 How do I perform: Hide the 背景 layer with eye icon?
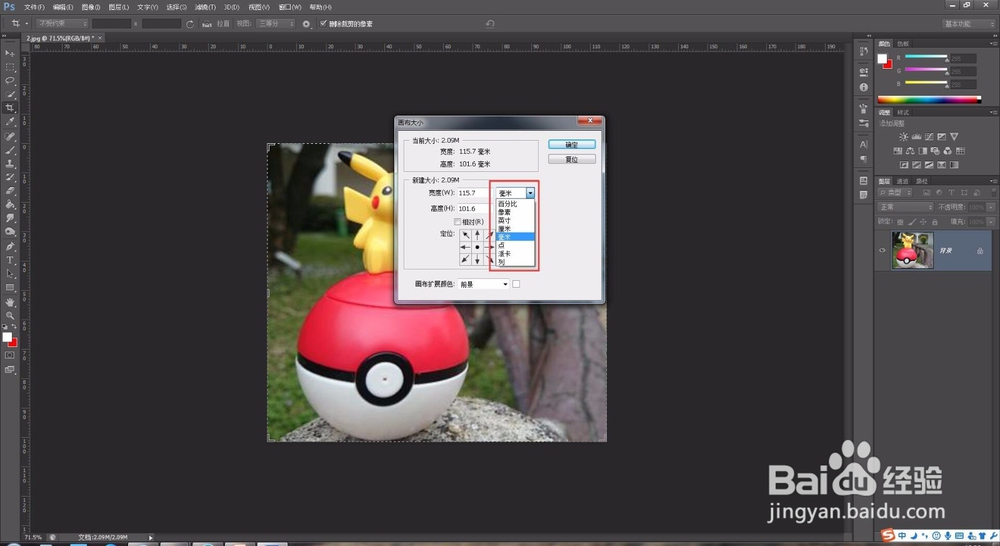click(883, 251)
